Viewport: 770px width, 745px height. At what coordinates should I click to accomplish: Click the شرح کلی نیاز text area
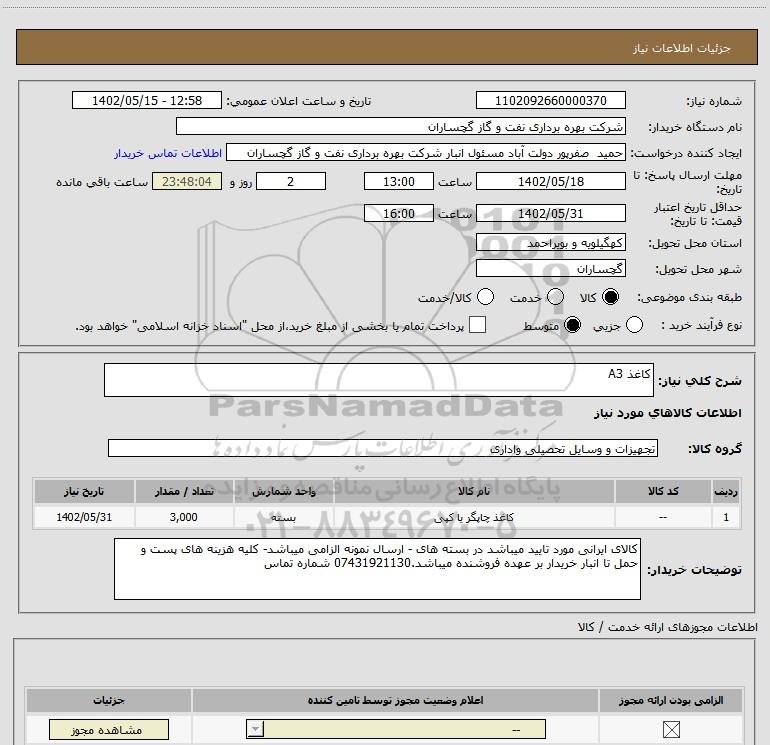click(x=379, y=380)
